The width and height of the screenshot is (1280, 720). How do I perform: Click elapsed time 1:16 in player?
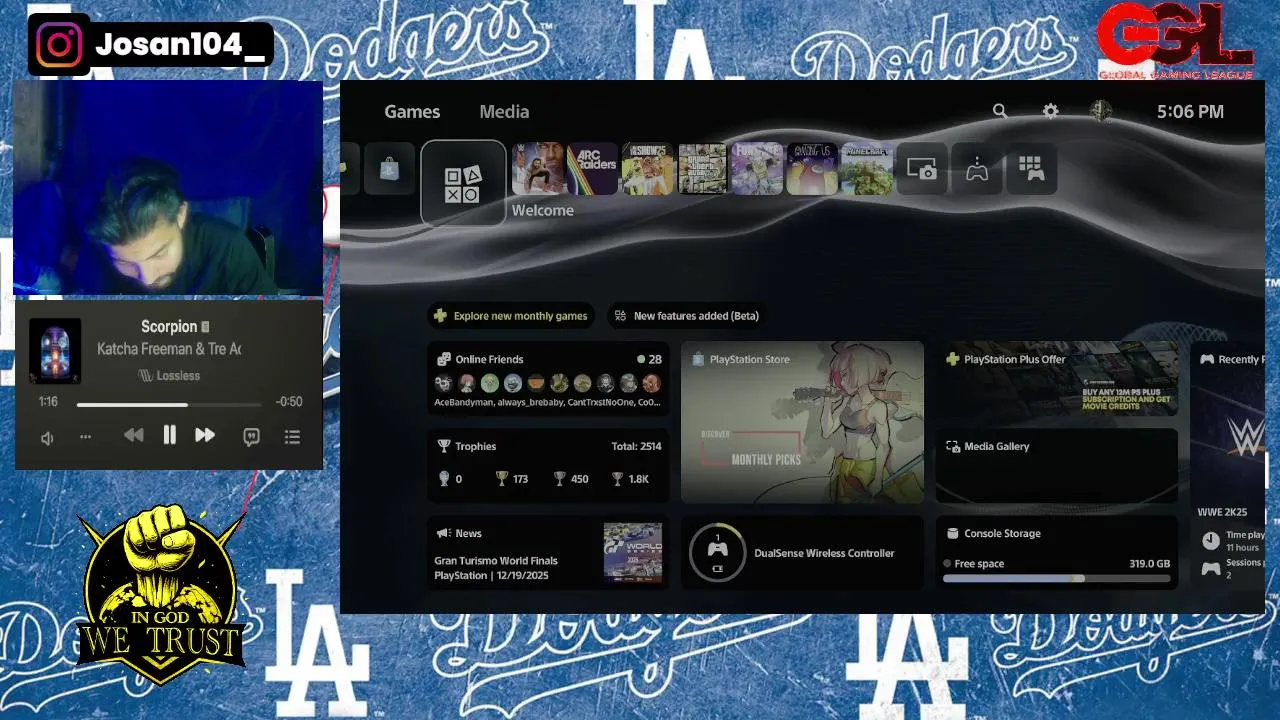click(x=48, y=401)
